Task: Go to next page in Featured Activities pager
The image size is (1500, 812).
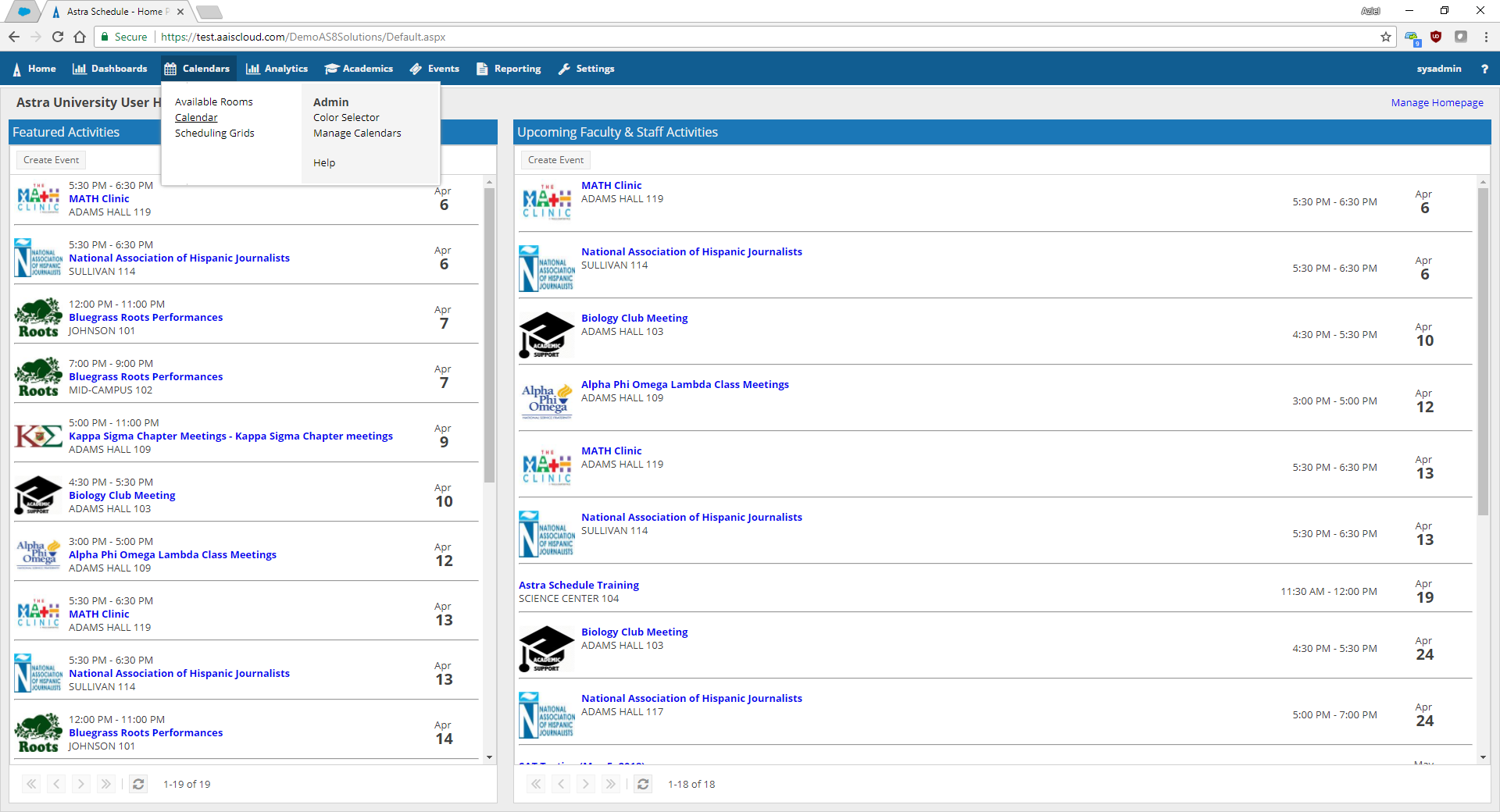Action: pyautogui.click(x=81, y=784)
